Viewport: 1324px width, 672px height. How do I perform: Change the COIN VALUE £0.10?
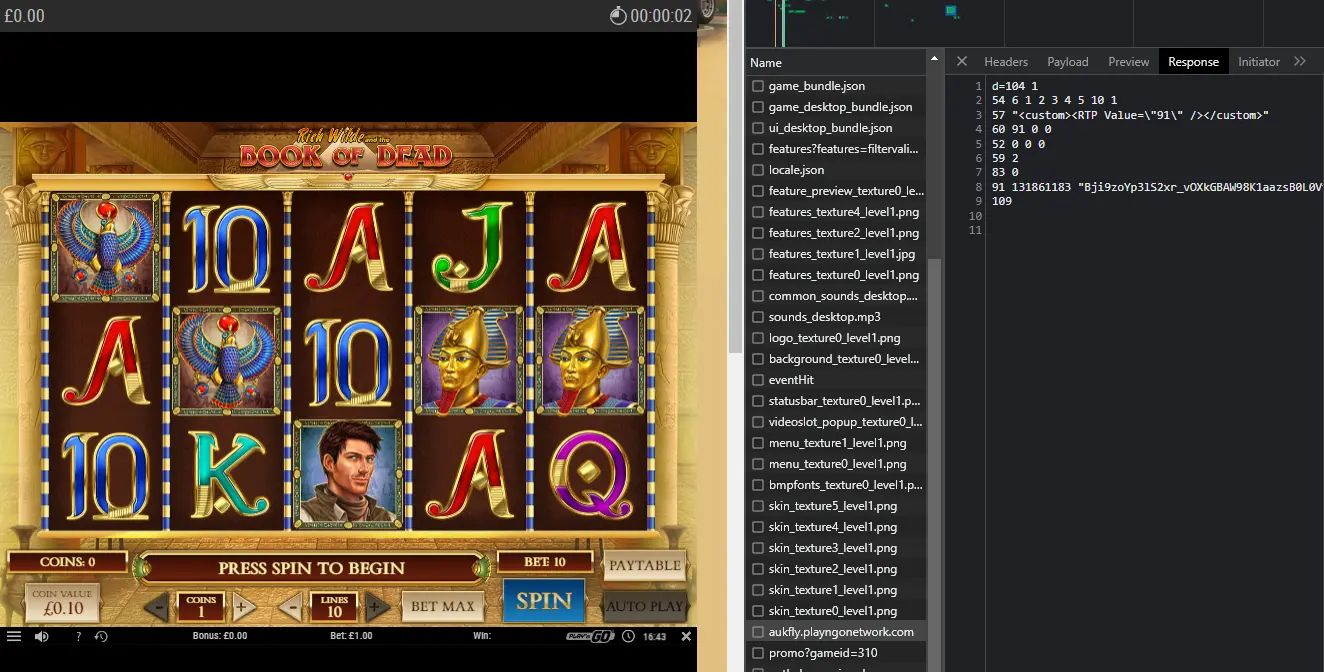pyautogui.click(x=62, y=602)
